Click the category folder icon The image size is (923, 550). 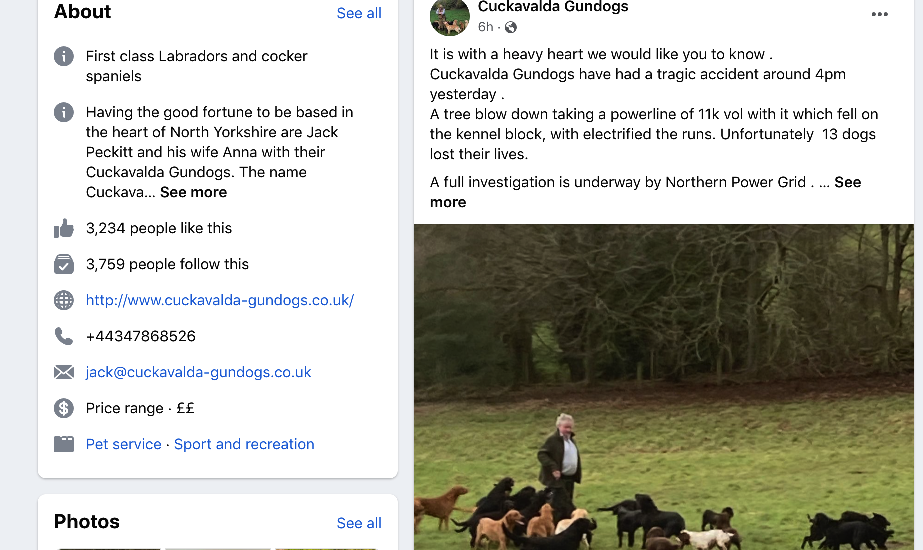click(x=64, y=444)
